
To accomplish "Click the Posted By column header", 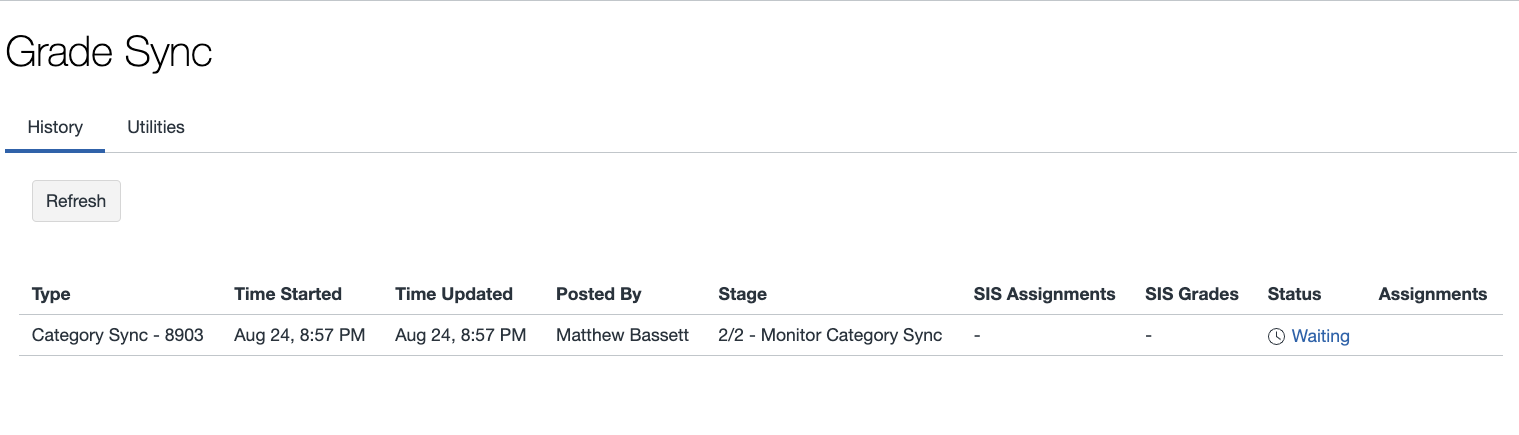I will (599, 294).
